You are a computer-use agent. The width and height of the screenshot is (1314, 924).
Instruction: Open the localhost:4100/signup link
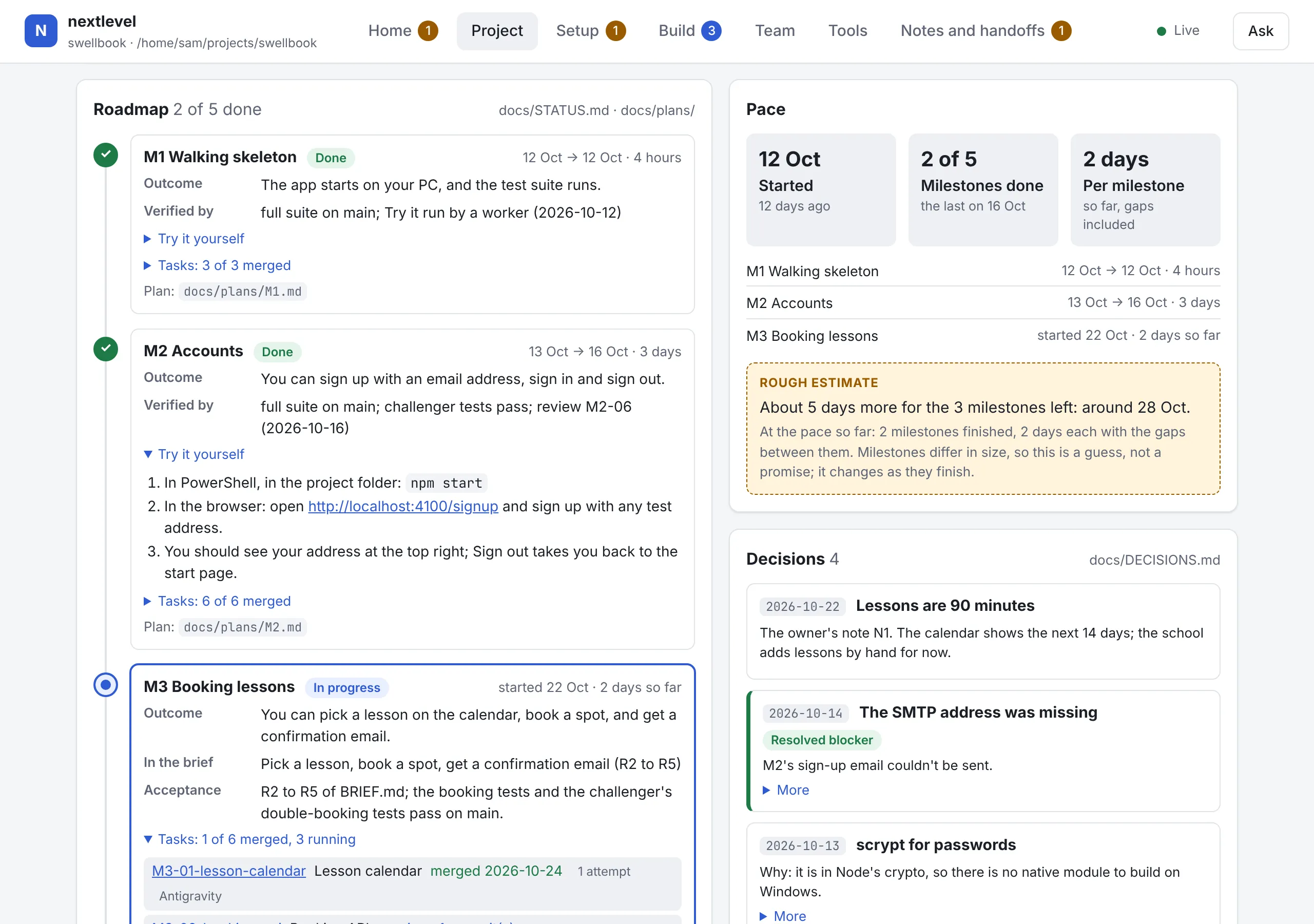point(403,507)
